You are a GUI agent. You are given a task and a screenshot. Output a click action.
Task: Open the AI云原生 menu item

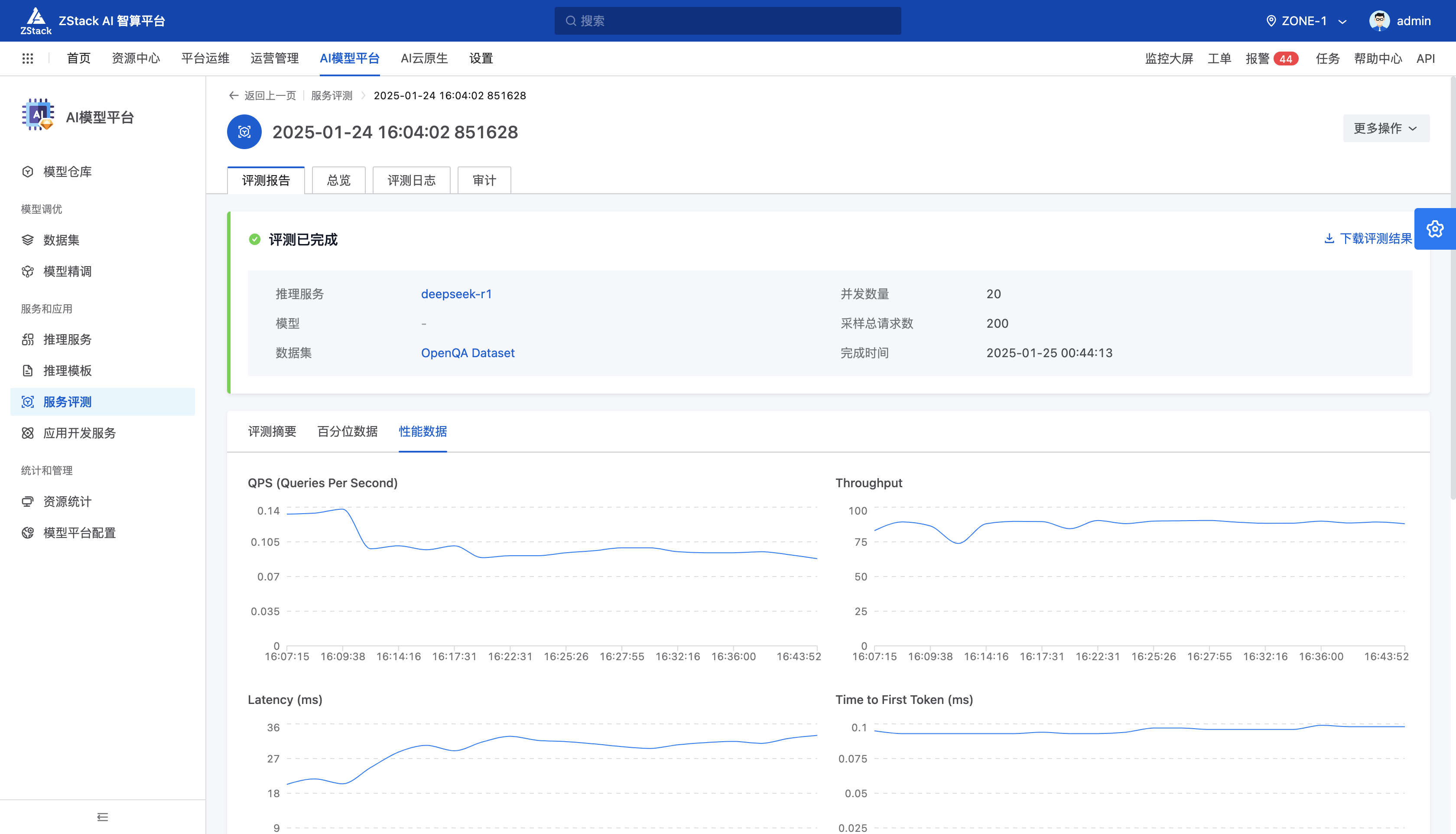pos(424,58)
